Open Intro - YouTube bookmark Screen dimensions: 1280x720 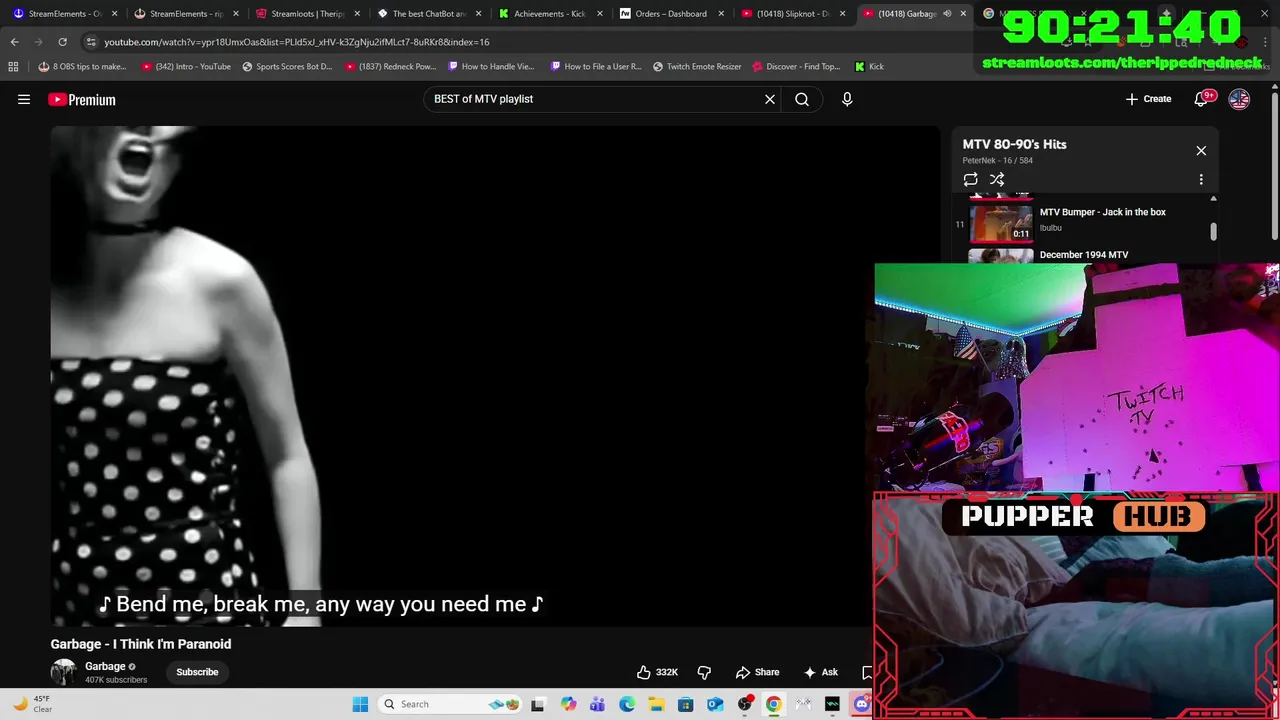(x=187, y=66)
